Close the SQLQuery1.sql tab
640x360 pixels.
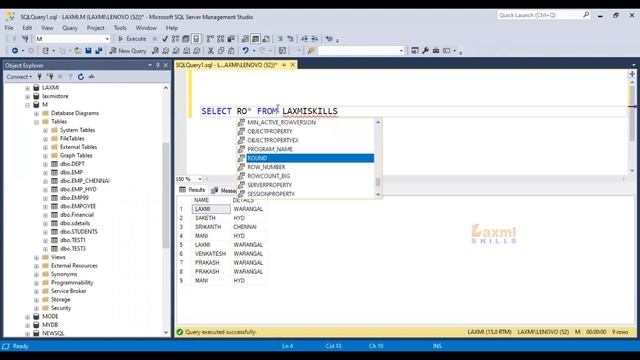pos(293,65)
